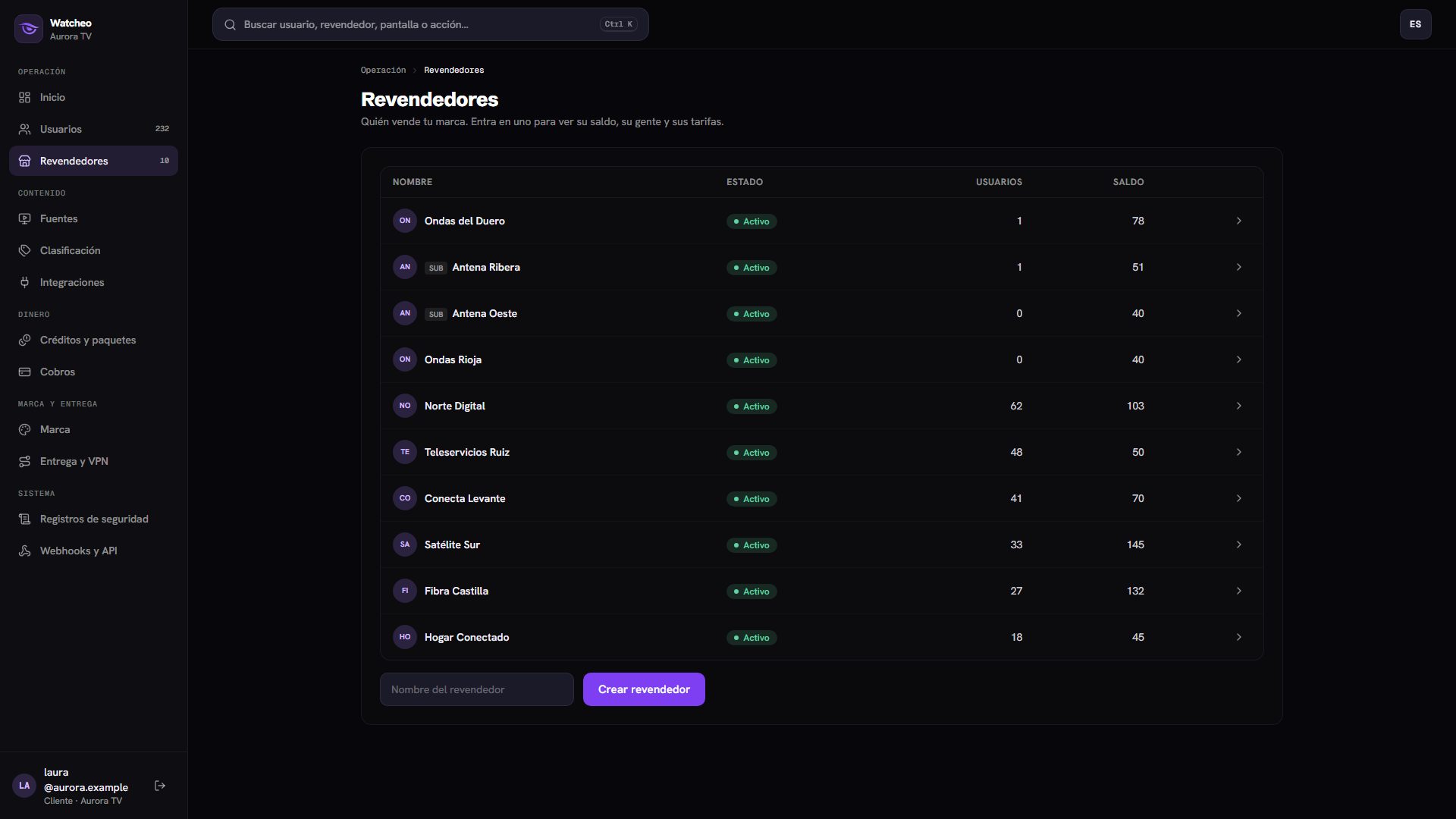This screenshot has height=819, width=1456.
Task: Open Cobros in the sidebar
Action: click(93, 372)
